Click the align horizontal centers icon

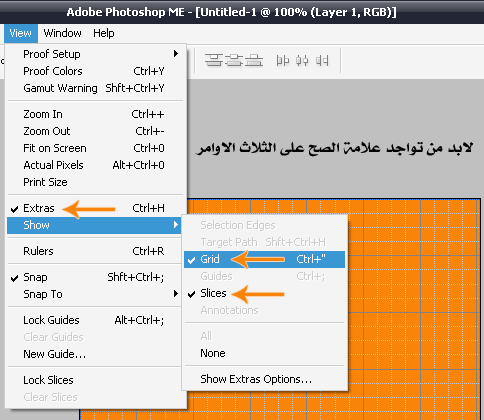(x=302, y=61)
